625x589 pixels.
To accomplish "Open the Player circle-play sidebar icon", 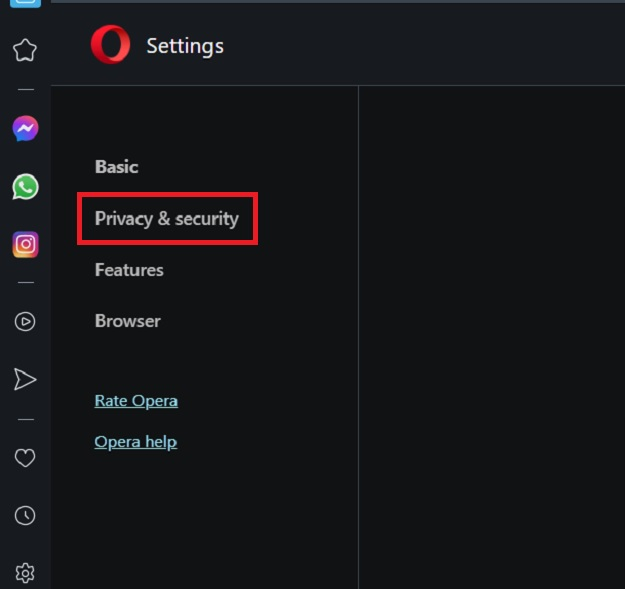I will click(25, 321).
